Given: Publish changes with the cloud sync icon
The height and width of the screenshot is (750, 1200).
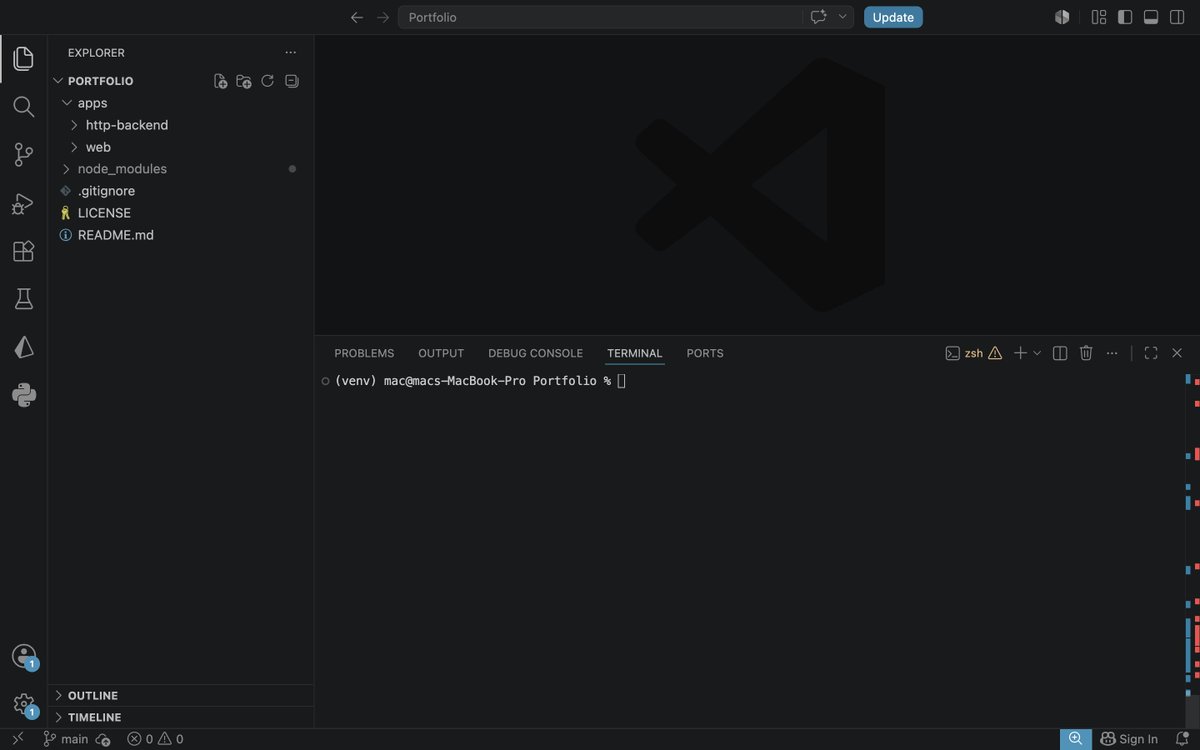Looking at the screenshot, I should coord(103,739).
